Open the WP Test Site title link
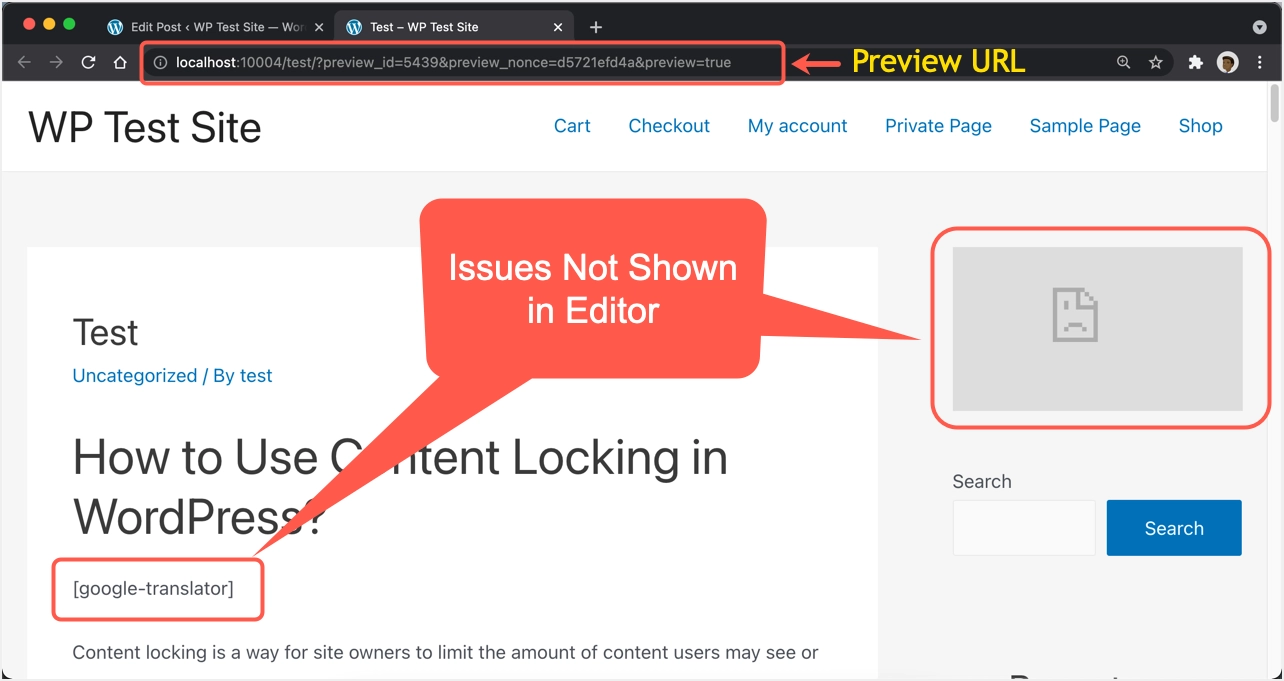Screen dimensions: 1284x681 pos(145,127)
